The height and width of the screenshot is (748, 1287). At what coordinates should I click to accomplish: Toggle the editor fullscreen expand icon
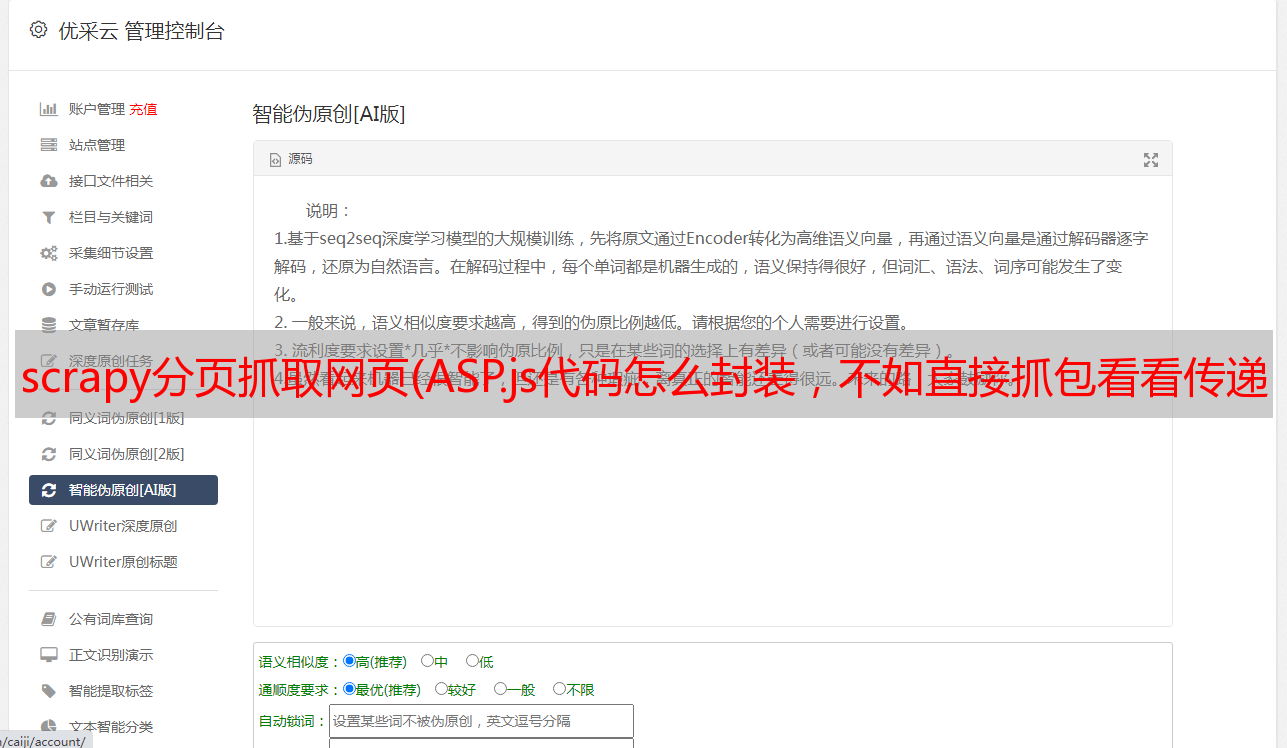tap(1150, 160)
